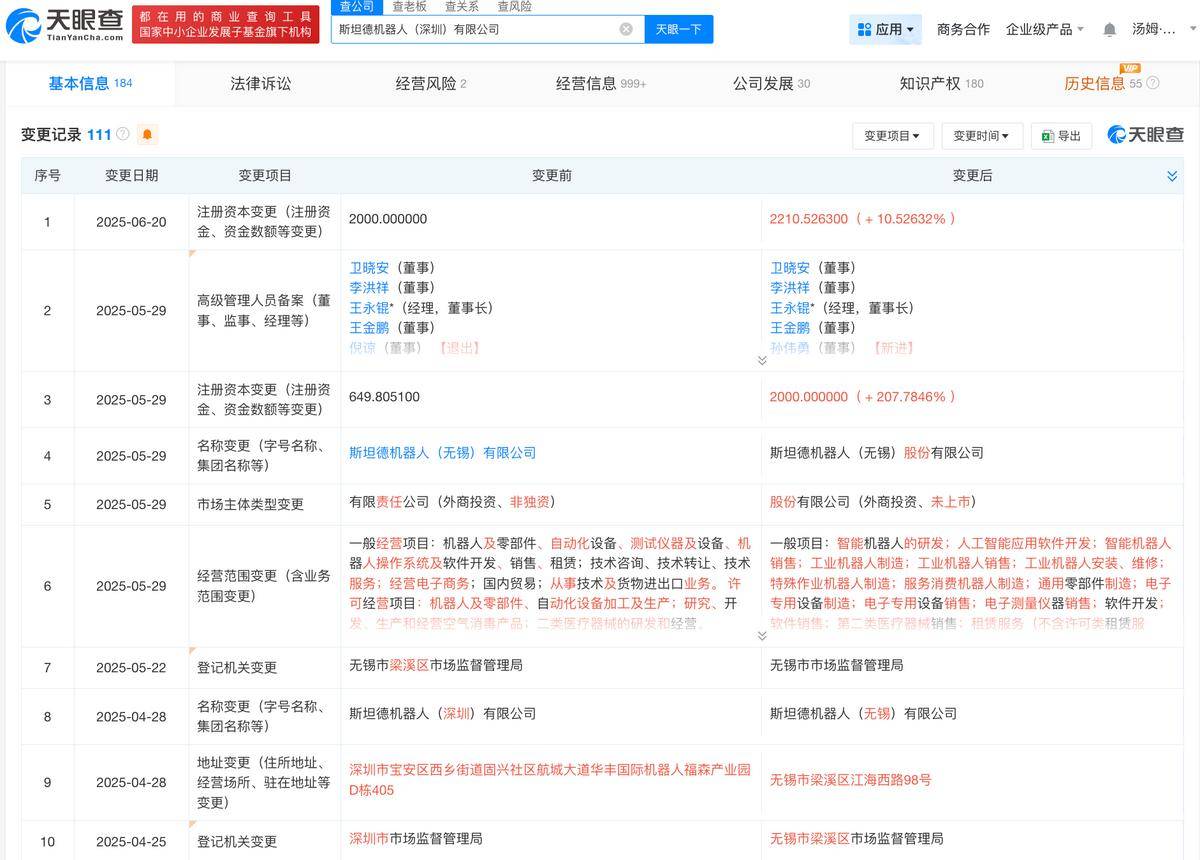
Task: Open 李洪祥 profile in 变更后 column
Action: point(791,288)
